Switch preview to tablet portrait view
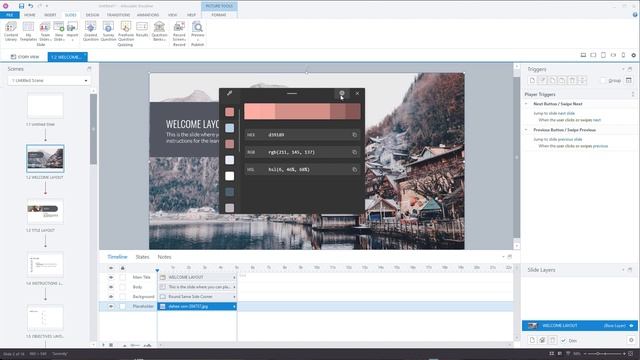Screen dimensions: 640x360 603,55
